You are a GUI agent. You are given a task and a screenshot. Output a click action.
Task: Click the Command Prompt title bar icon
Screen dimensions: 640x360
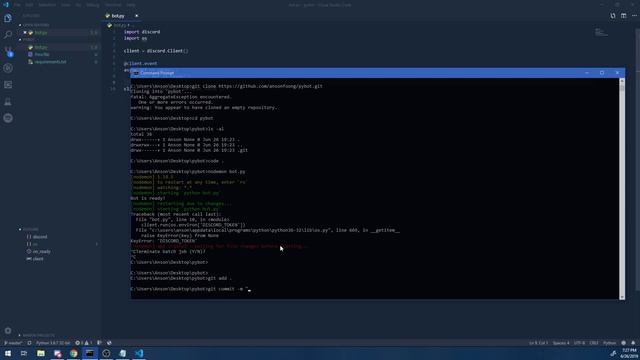pyautogui.click(x=136, y=73)
